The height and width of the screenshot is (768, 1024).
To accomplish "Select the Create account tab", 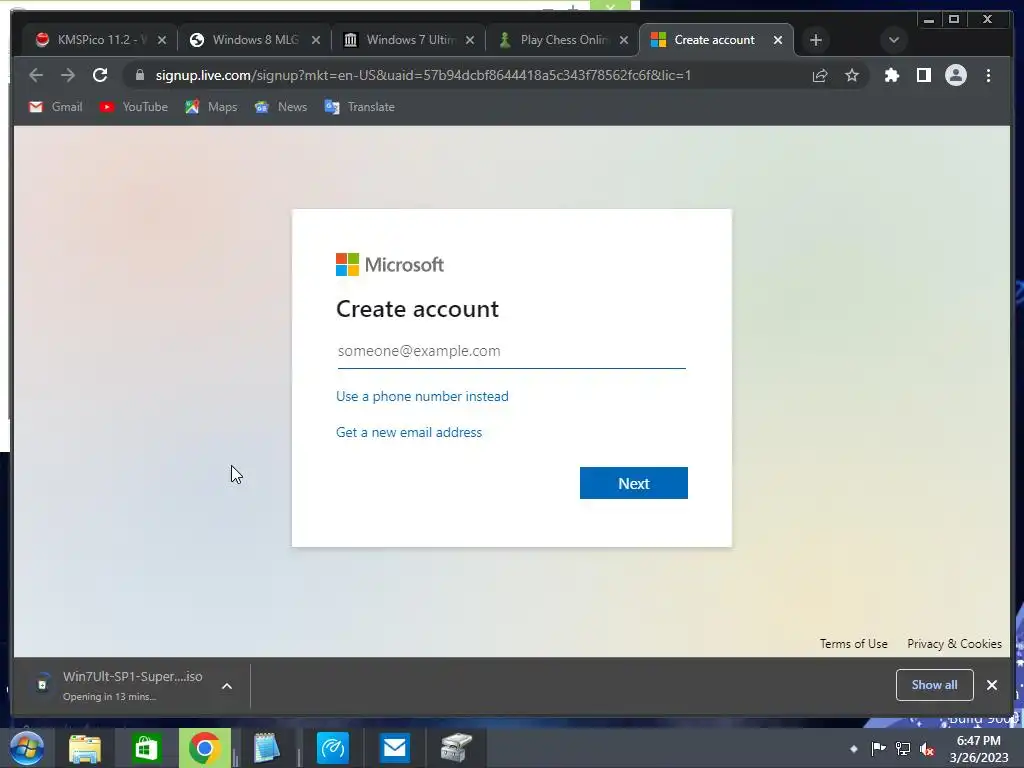I will coord(715,40).
